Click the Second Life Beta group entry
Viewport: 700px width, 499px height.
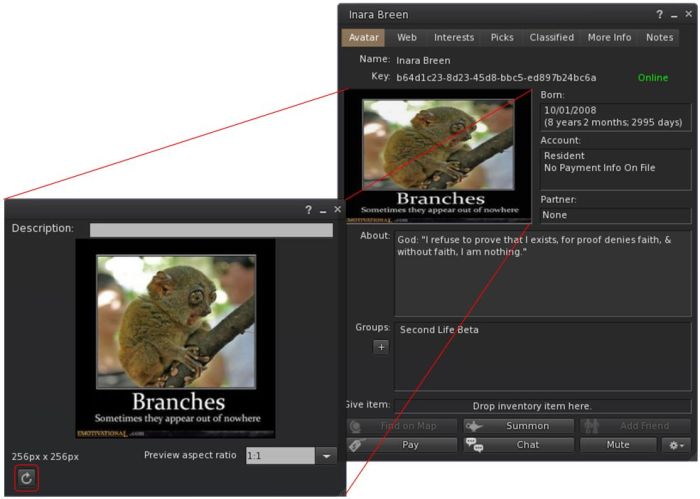coord(439,330)
